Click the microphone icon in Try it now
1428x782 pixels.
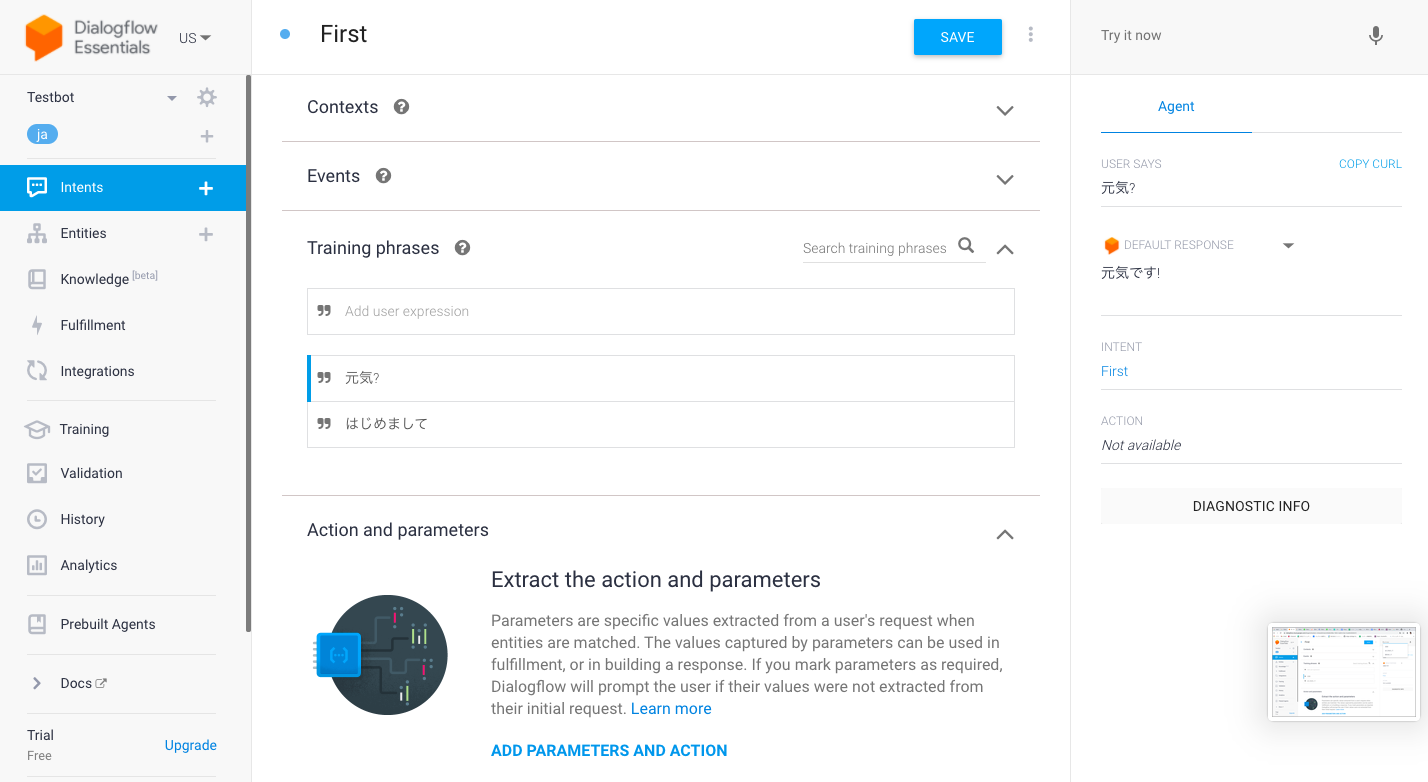click(x=1376, y=35)
